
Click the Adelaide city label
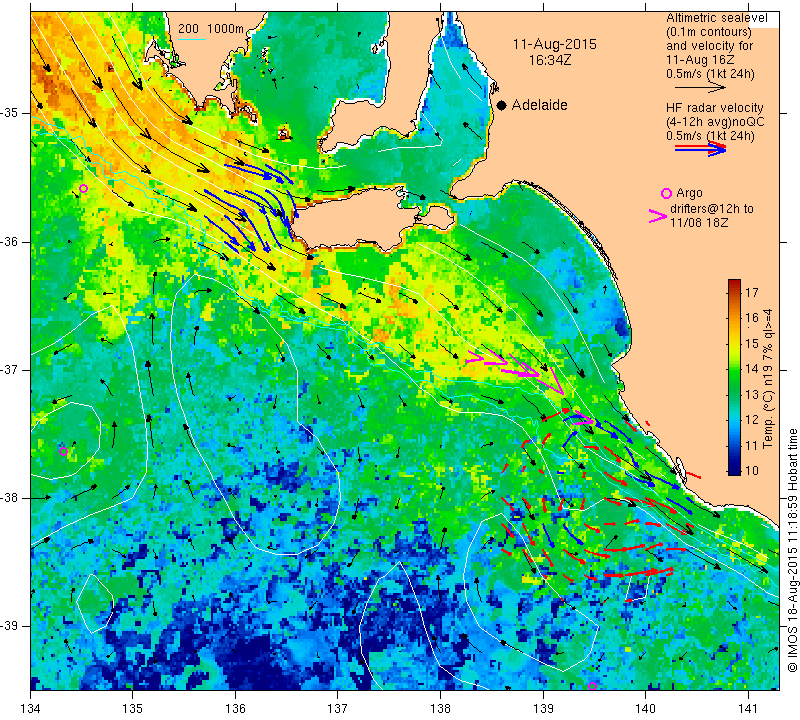(x=539, y=105)
